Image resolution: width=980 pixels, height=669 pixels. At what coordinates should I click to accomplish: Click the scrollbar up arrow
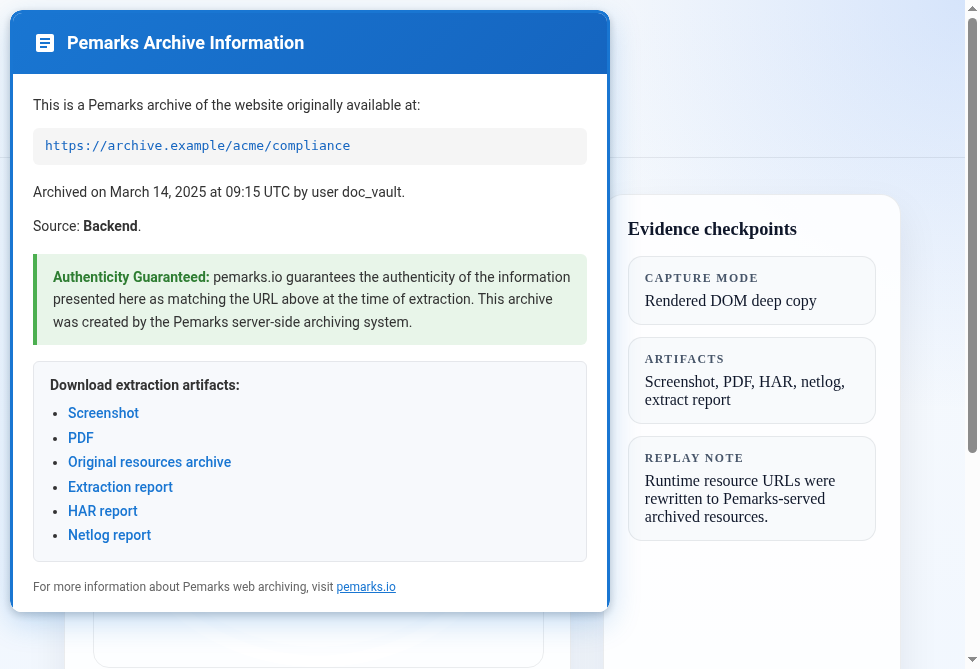[x=972, y=7]
